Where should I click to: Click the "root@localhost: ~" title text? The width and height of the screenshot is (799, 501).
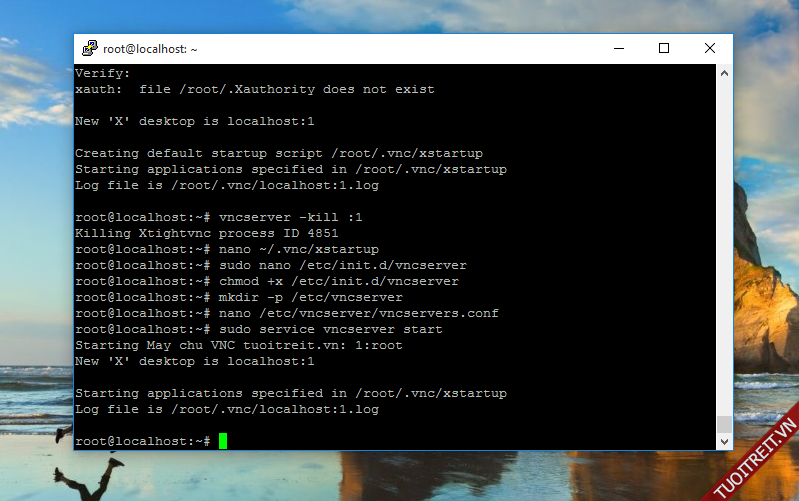tap(150, 48)
